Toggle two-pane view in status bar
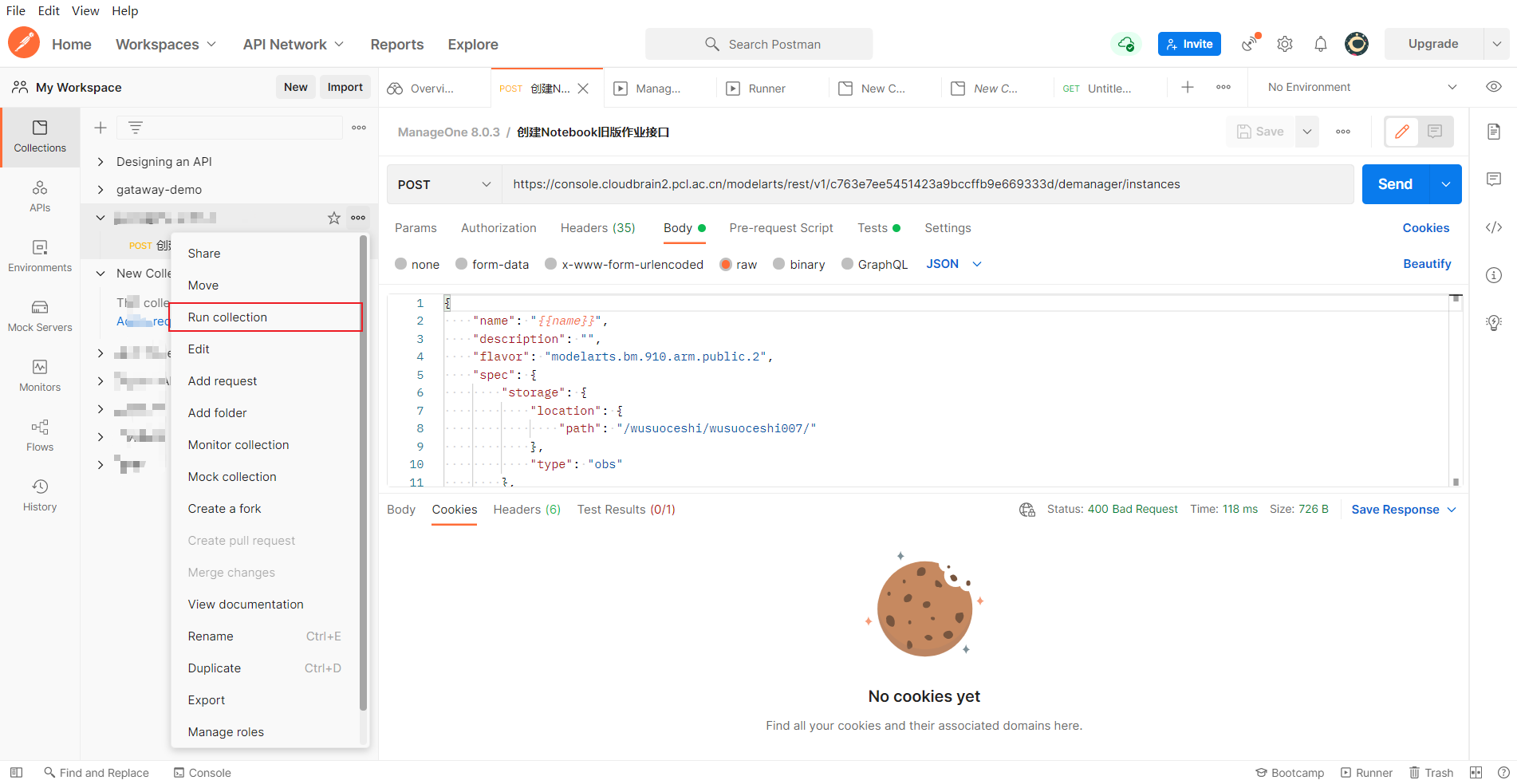1517x784 pixels. (1476, 772)
